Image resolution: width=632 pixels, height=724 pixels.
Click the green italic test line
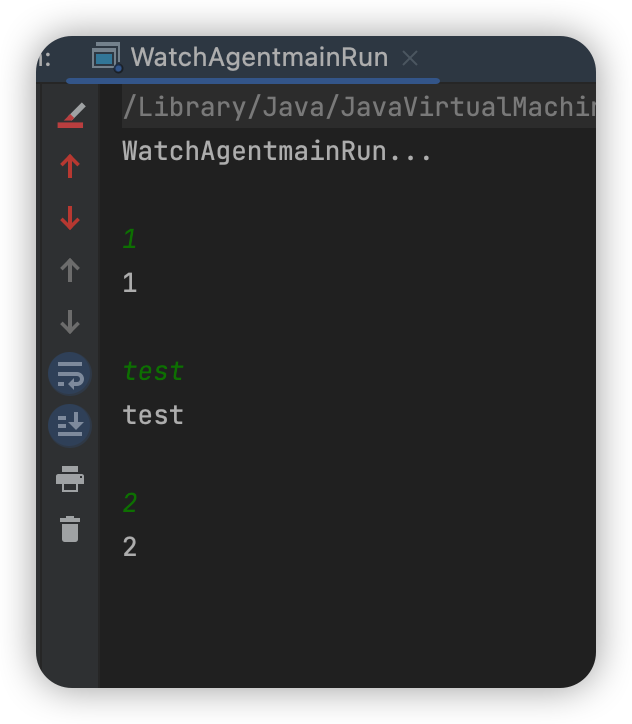pos(153,371)
